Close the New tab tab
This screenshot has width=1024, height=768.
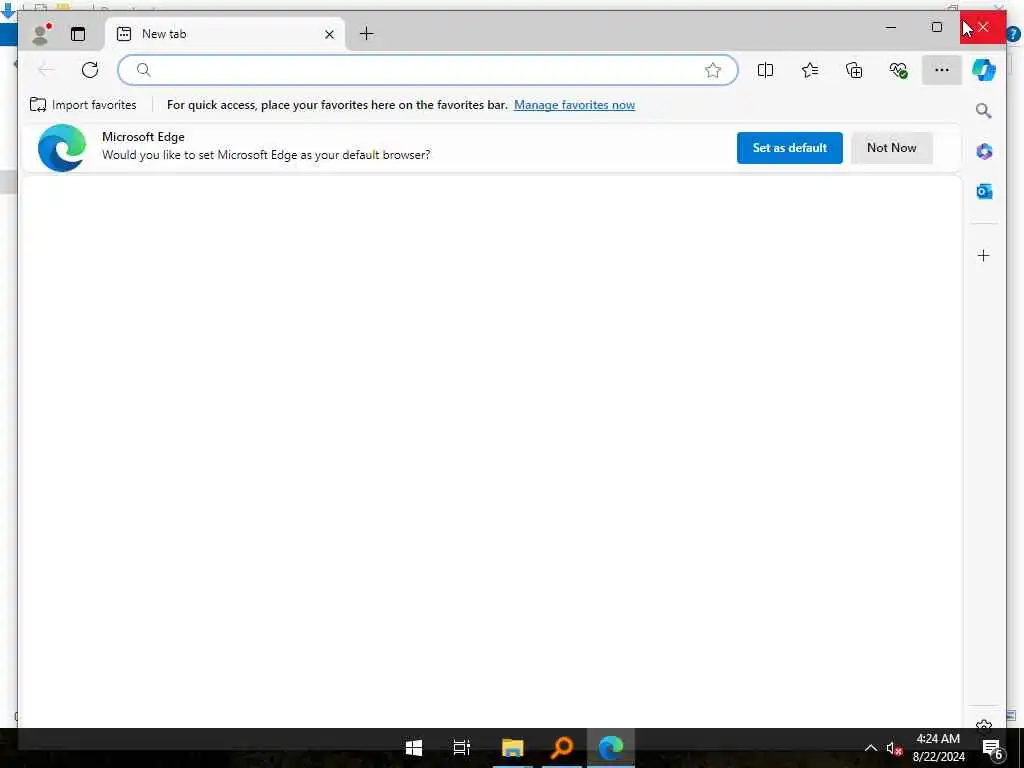[x=329, y=34]
